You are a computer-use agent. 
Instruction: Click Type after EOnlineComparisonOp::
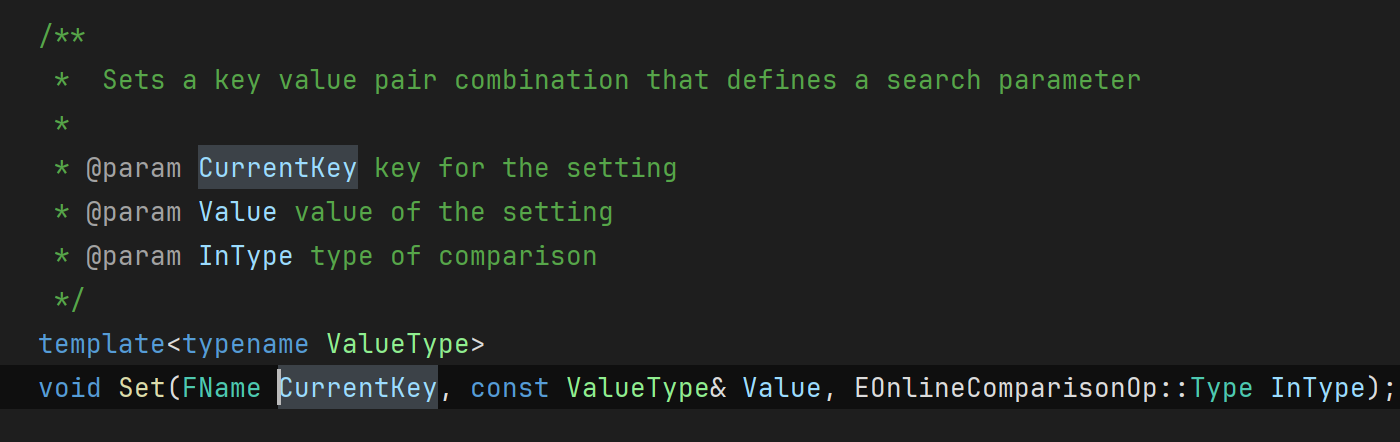pos(1222,388)
